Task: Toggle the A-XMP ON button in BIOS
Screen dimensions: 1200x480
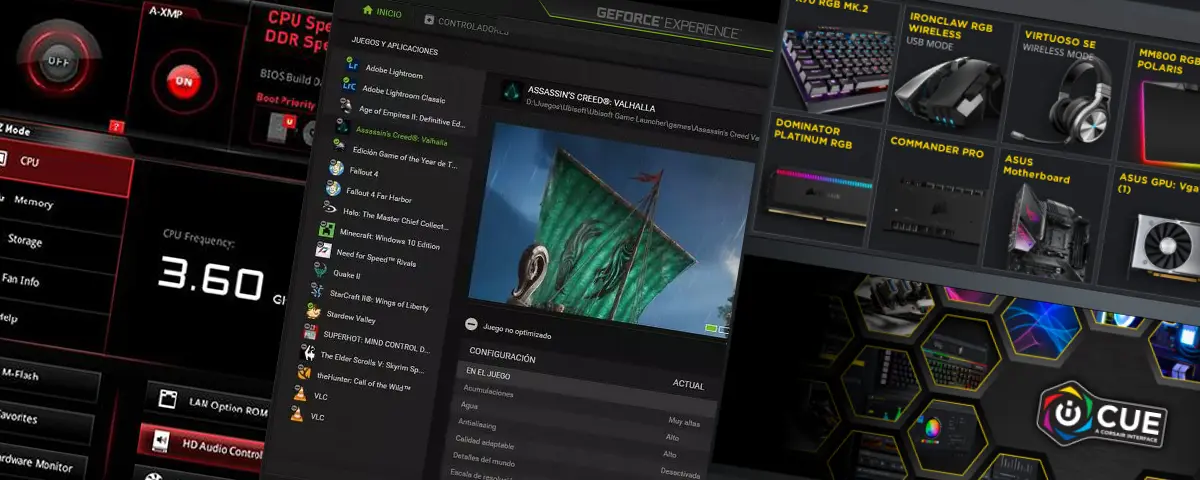Action: point(183,80)
